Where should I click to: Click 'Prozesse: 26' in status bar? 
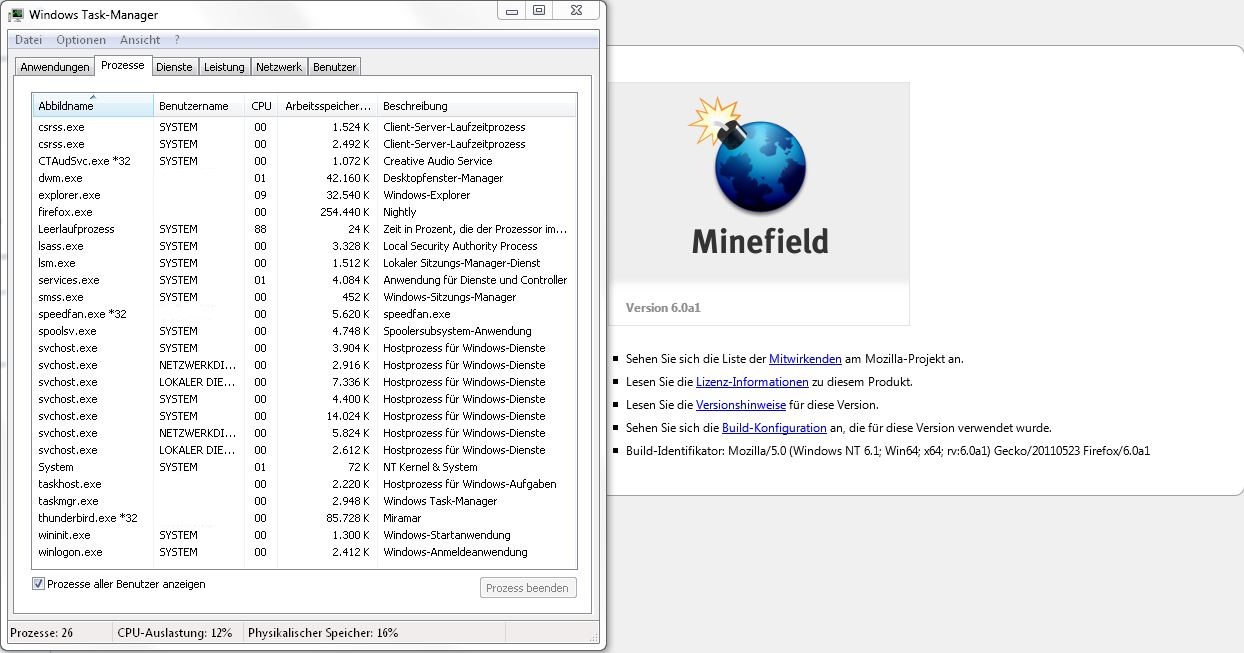click(42, 633)
